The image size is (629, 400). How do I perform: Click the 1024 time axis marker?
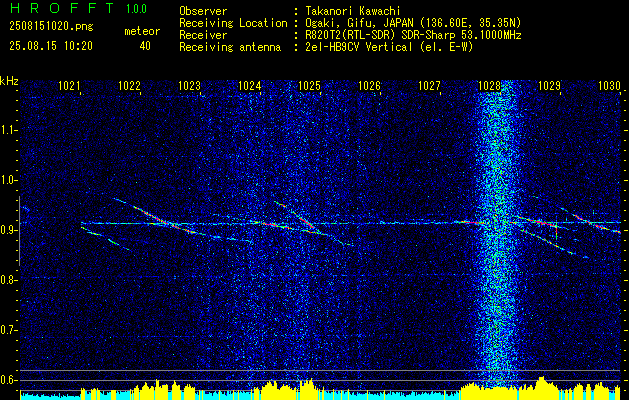pos(249,85)
